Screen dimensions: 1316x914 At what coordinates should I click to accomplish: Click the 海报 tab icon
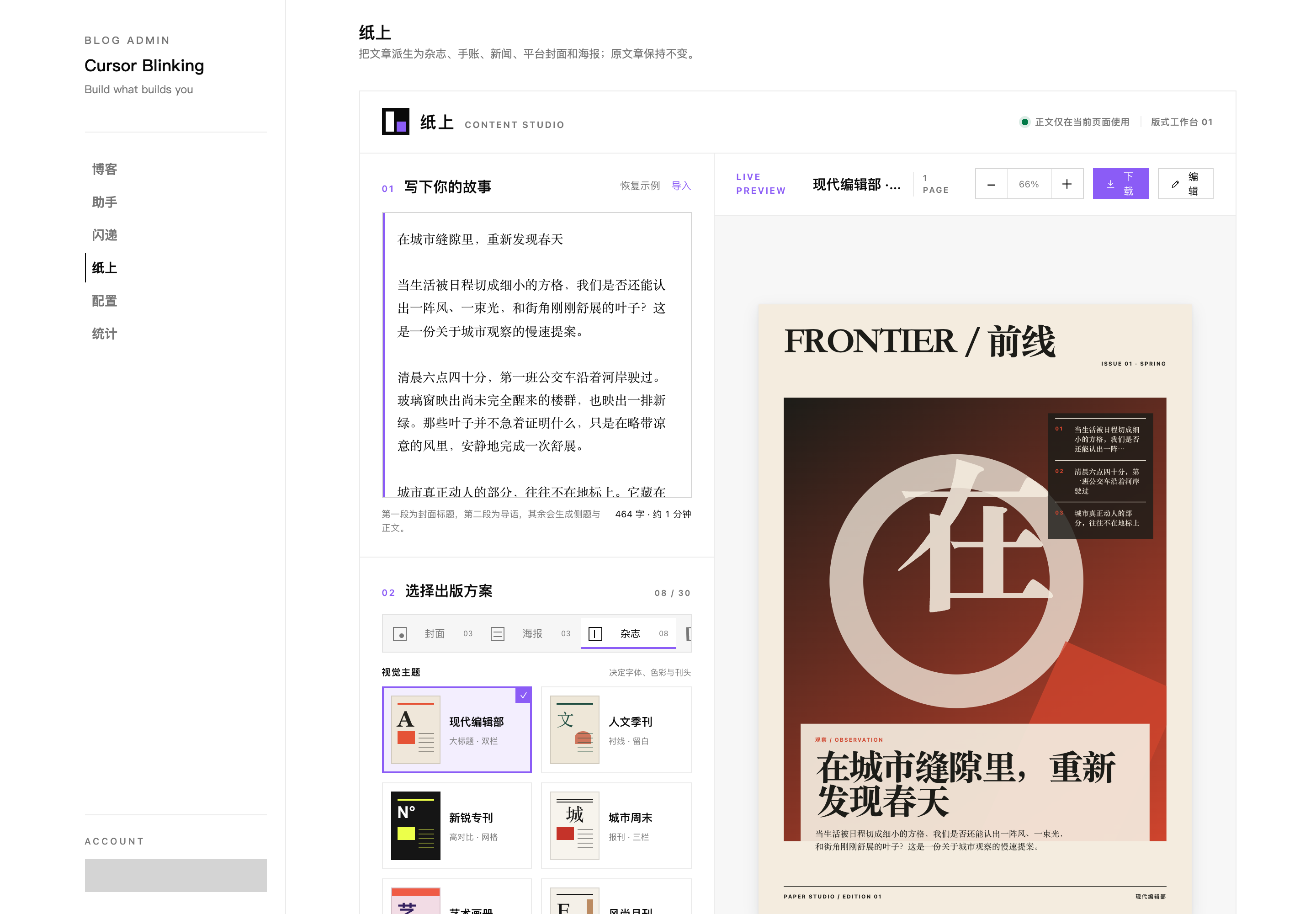point(497,633)
